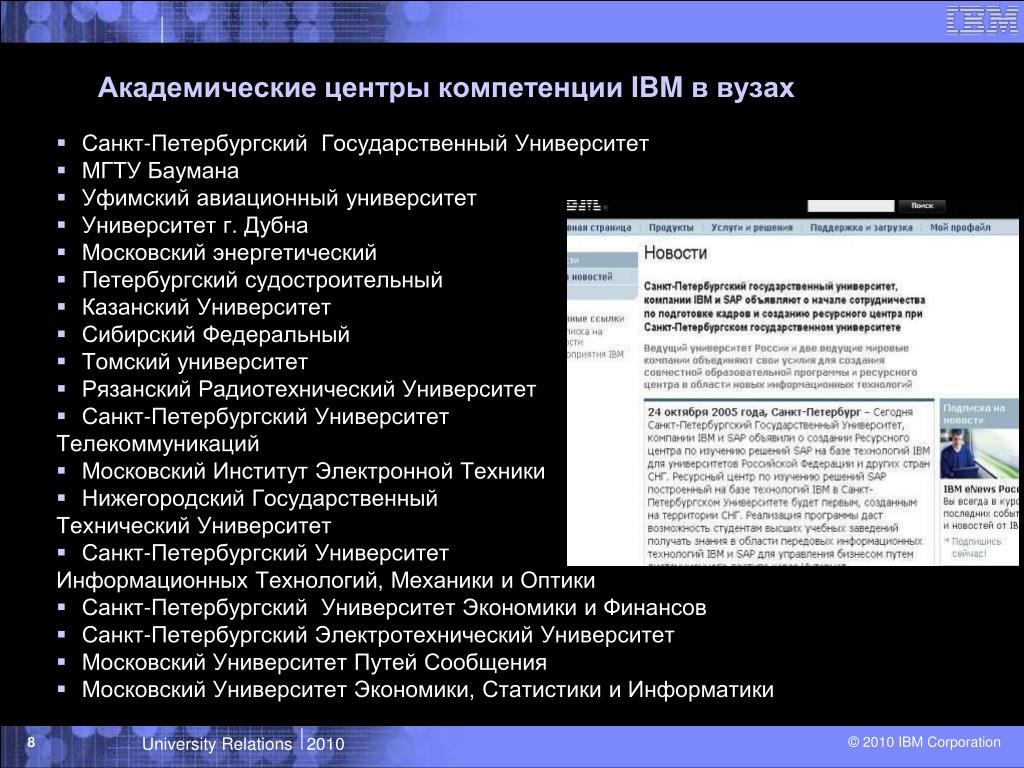Click the news headline about SAP cooperation
The width and height of the screenshot is (1024, 768).
tap(784, 306)
